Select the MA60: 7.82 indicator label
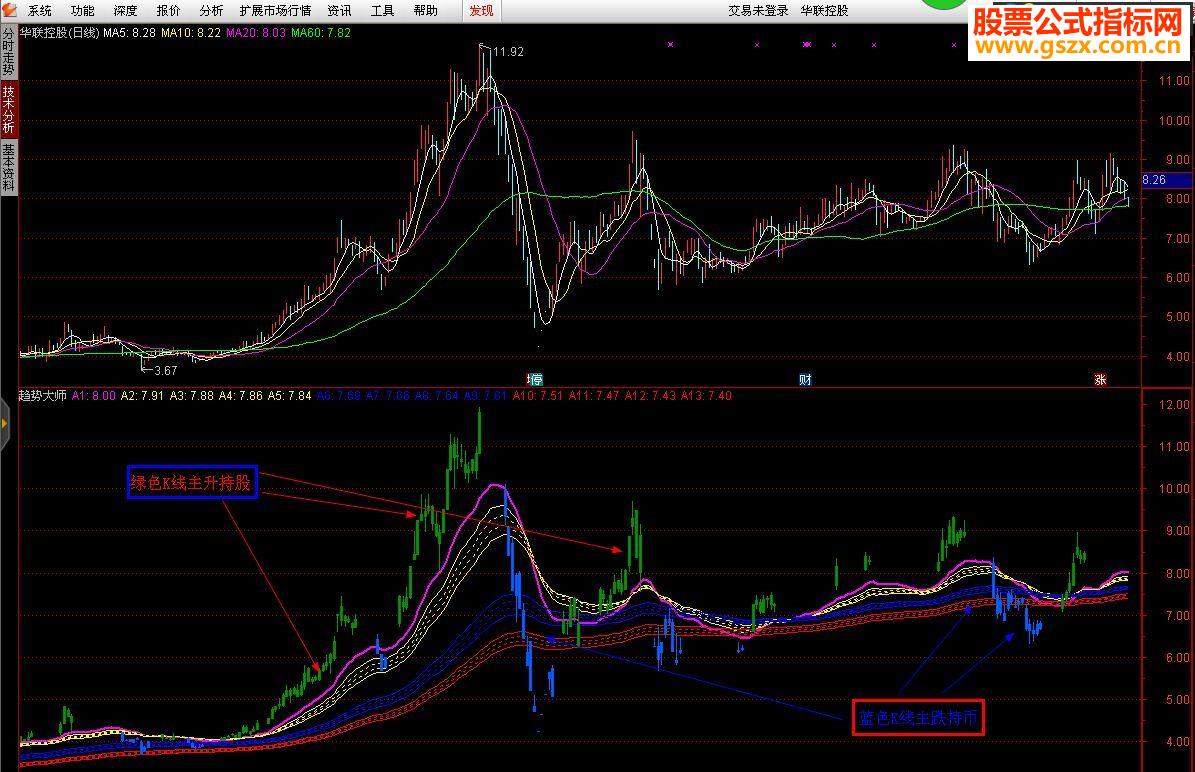 click(321, 33)
